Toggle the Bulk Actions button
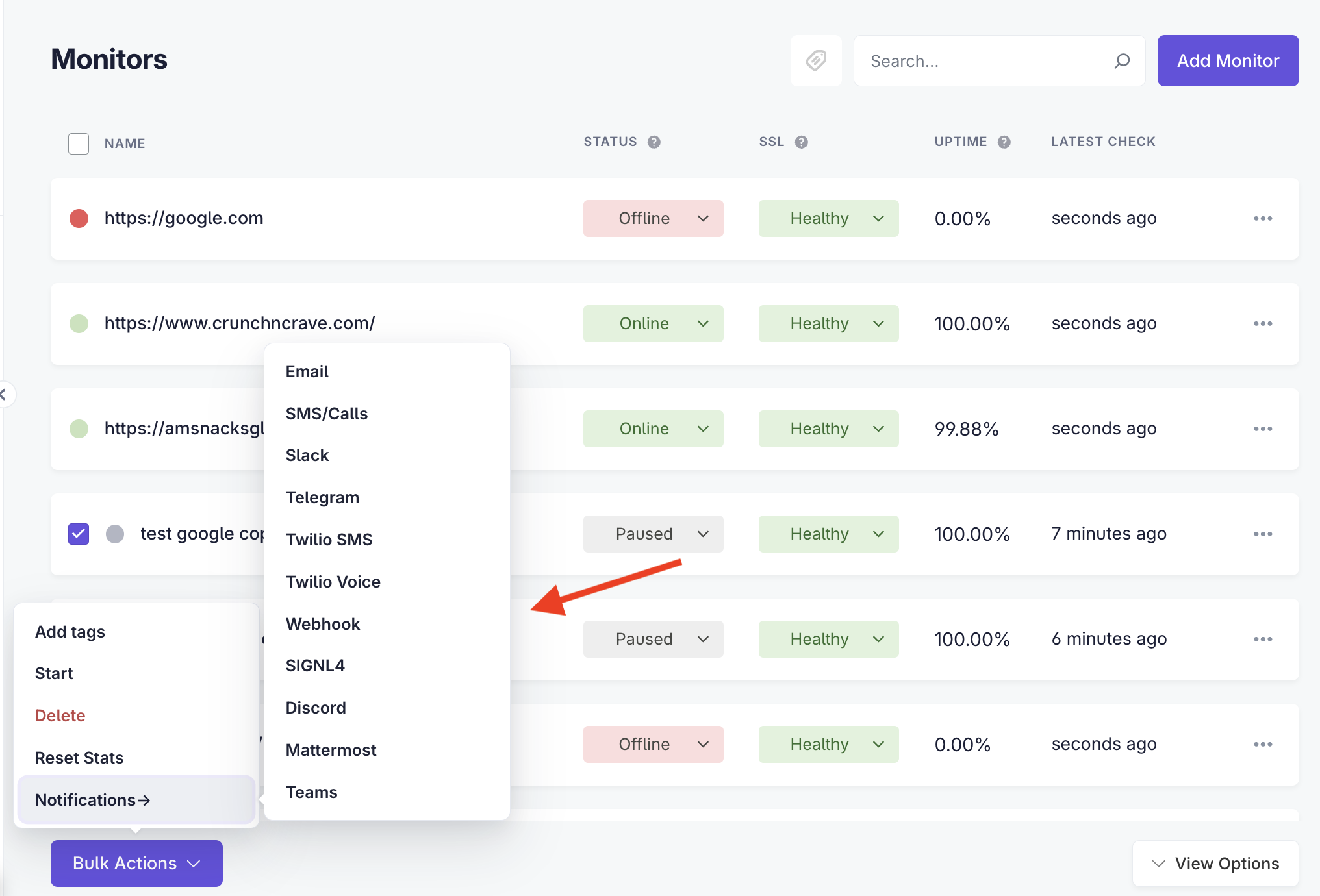1320x896 pixels. (136, 864)
